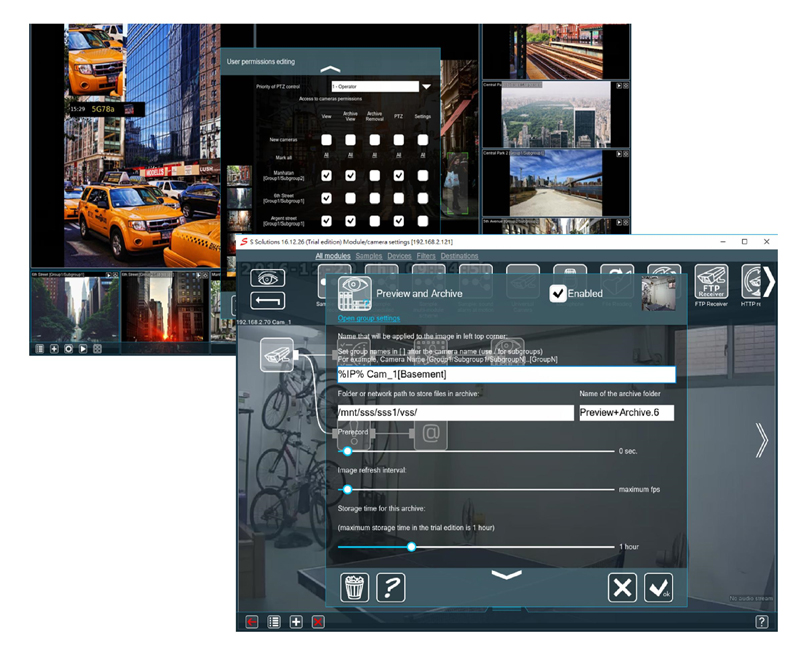The image size is (800, 650).
Task: Click the double right chevron on settings window
Action: [761, 439]
